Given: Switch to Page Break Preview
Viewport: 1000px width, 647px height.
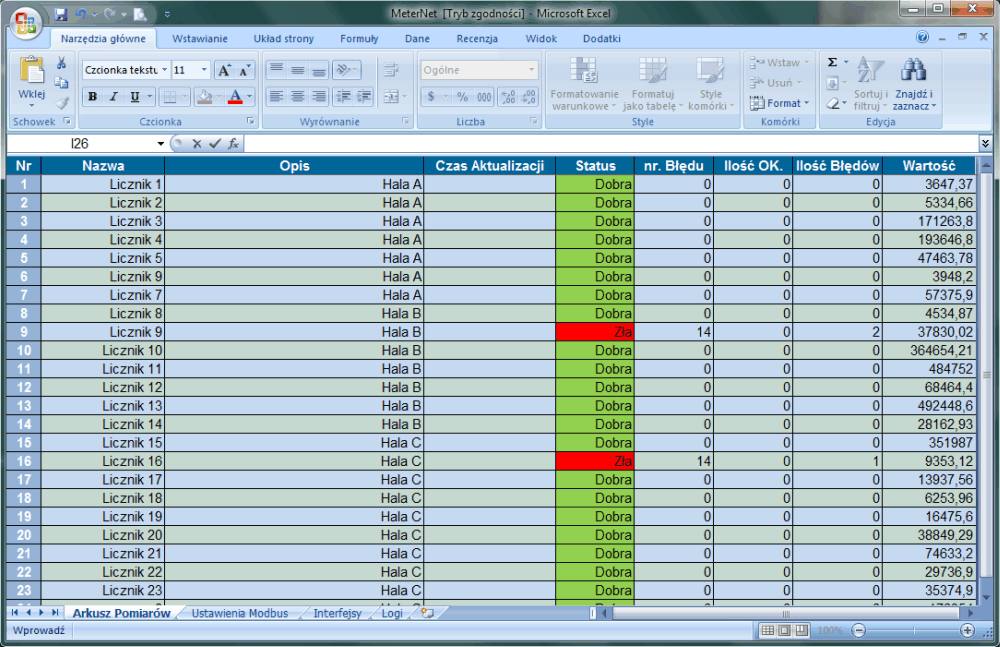Looking at the screenshot, I should point(802,630).
